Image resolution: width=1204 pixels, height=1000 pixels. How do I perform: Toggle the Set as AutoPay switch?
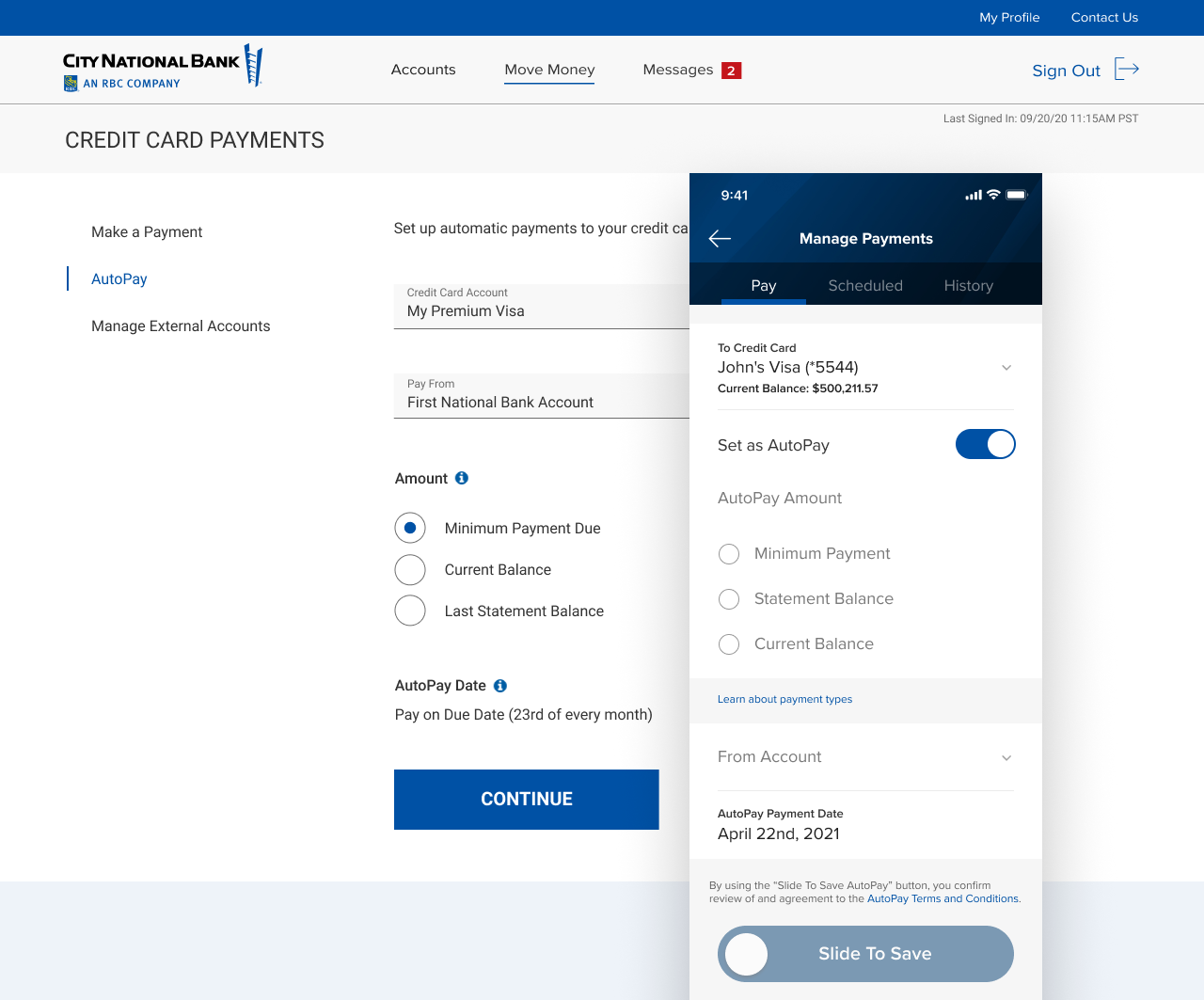tap(985, 444)
